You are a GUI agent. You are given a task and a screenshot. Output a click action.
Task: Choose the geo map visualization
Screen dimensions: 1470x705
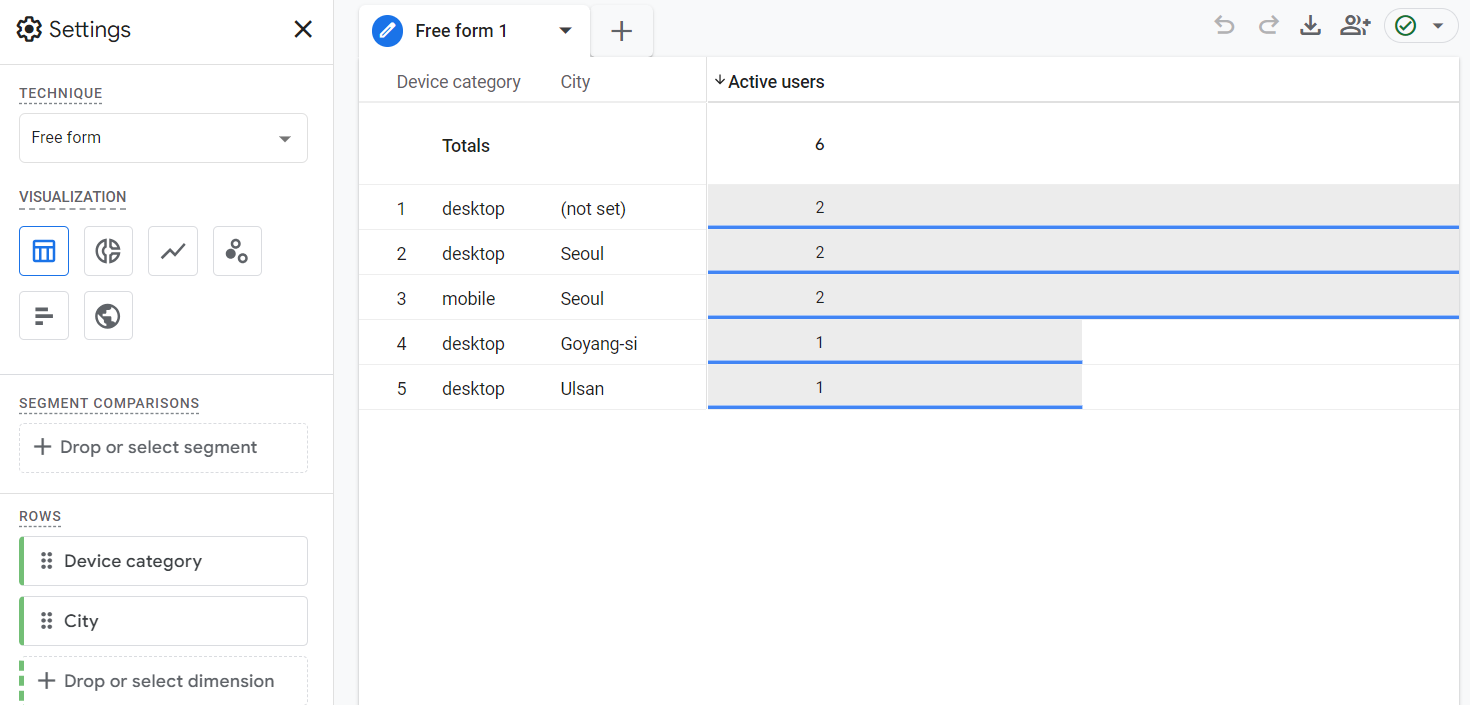click(108, 316)
